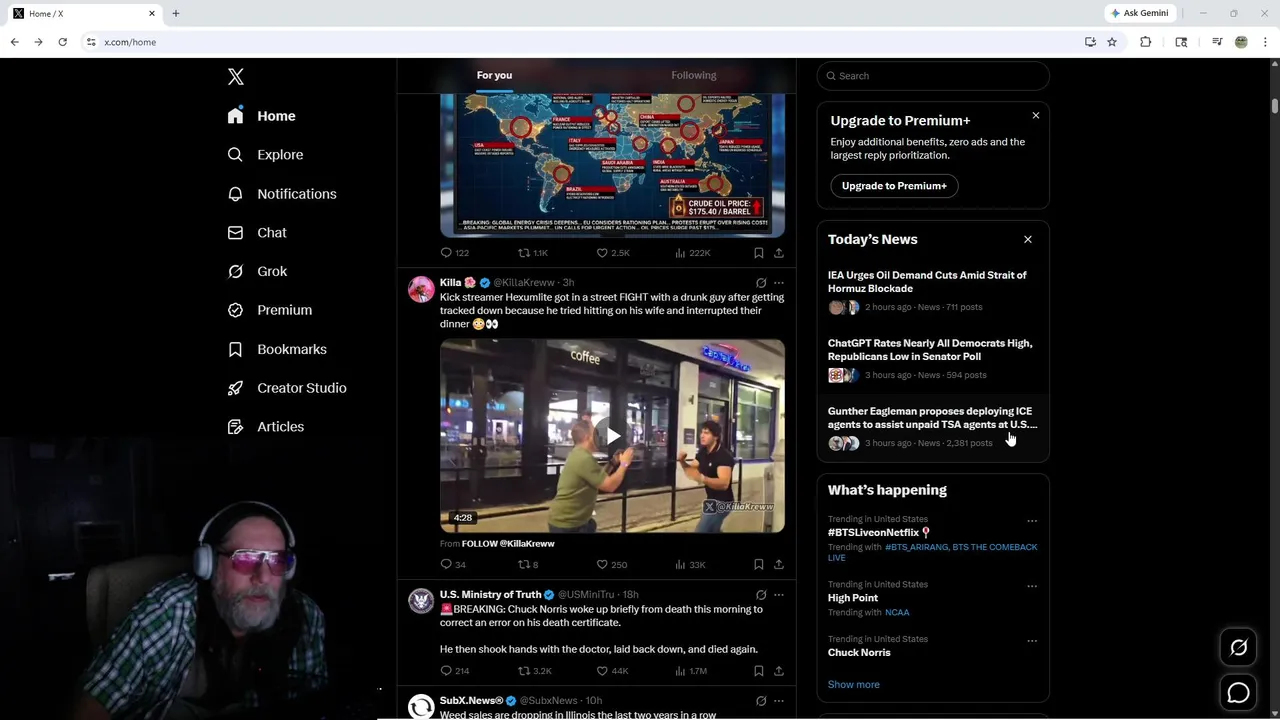
Task: Click Grok icon on Ministry of Truth post
Action: tap(761, 595)
